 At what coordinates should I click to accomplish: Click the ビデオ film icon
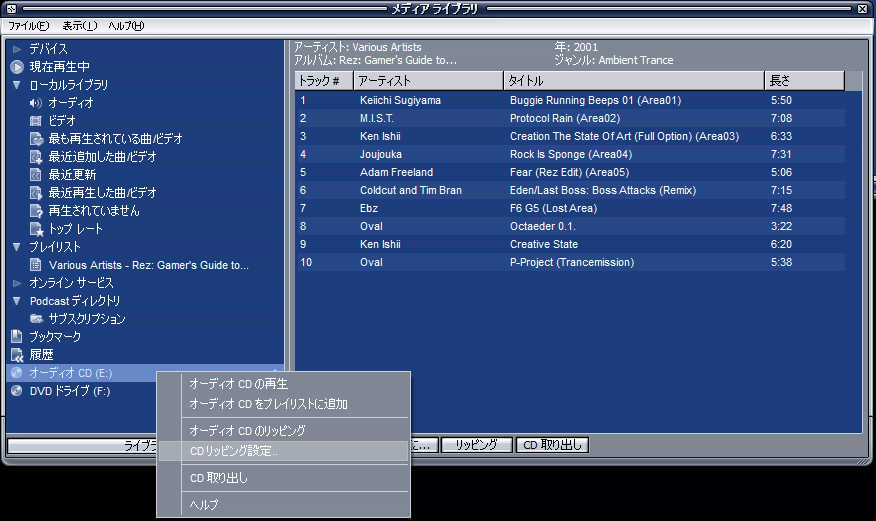pyautogui.click(x=36, y=121)
